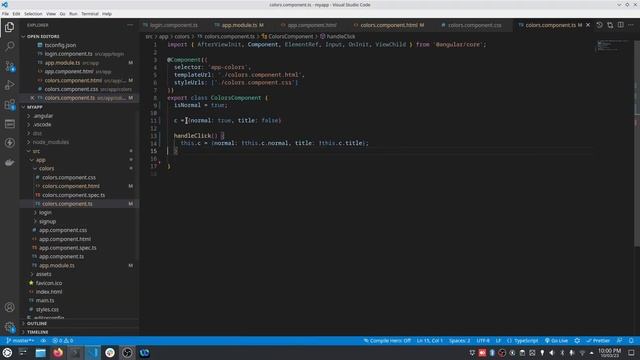The height and width of the screenshot is (360, 640).
Task: Close the colors.component.ts tab
Action: tap(588, 25)
